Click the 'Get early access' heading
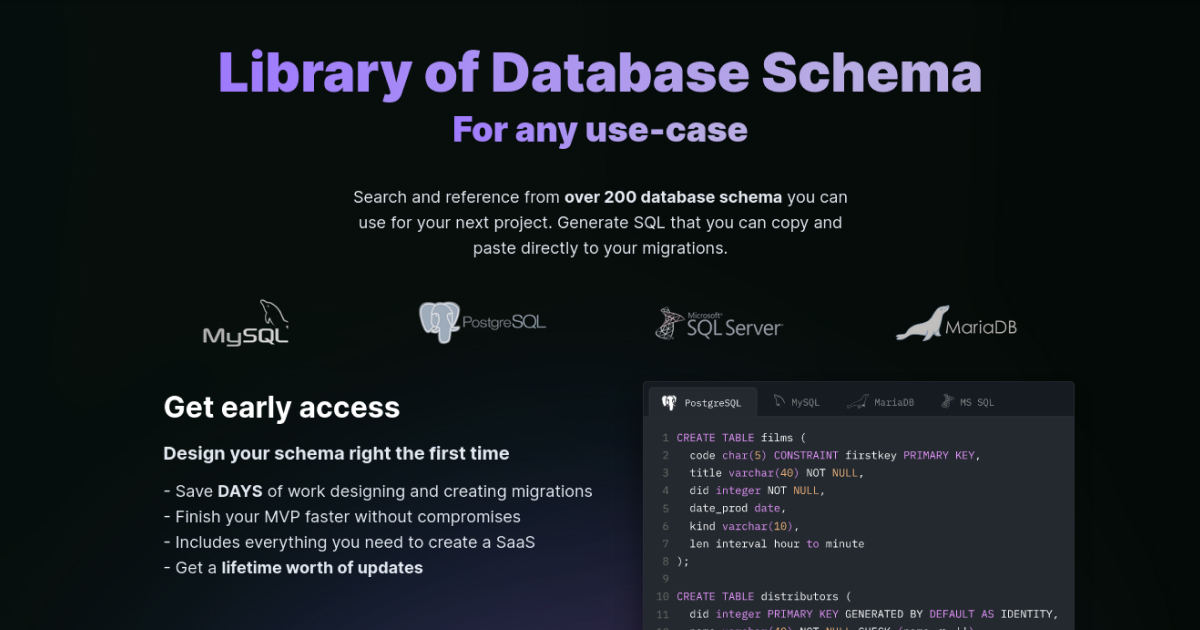This screenshot has width=1200, height=630. (281, 407)
